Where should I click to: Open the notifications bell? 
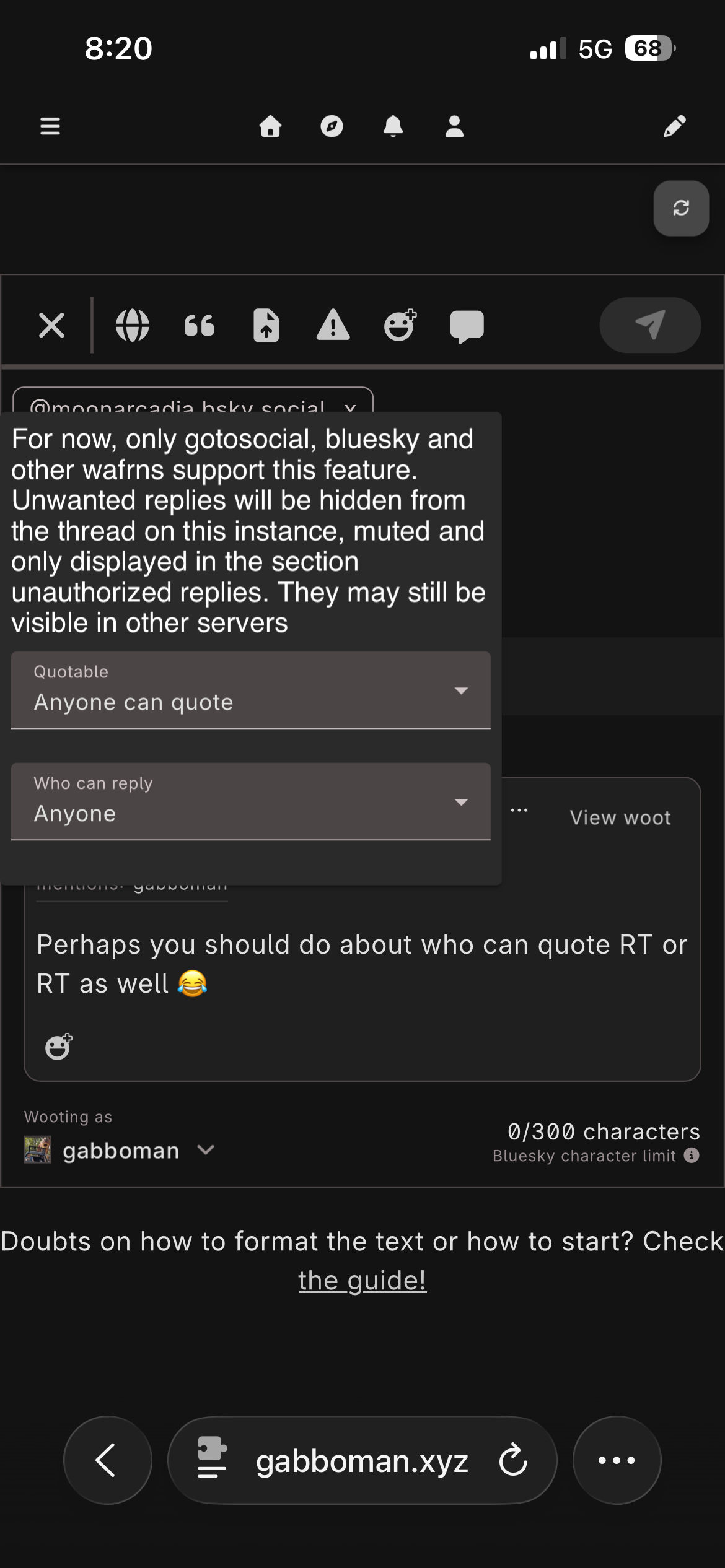393,126
